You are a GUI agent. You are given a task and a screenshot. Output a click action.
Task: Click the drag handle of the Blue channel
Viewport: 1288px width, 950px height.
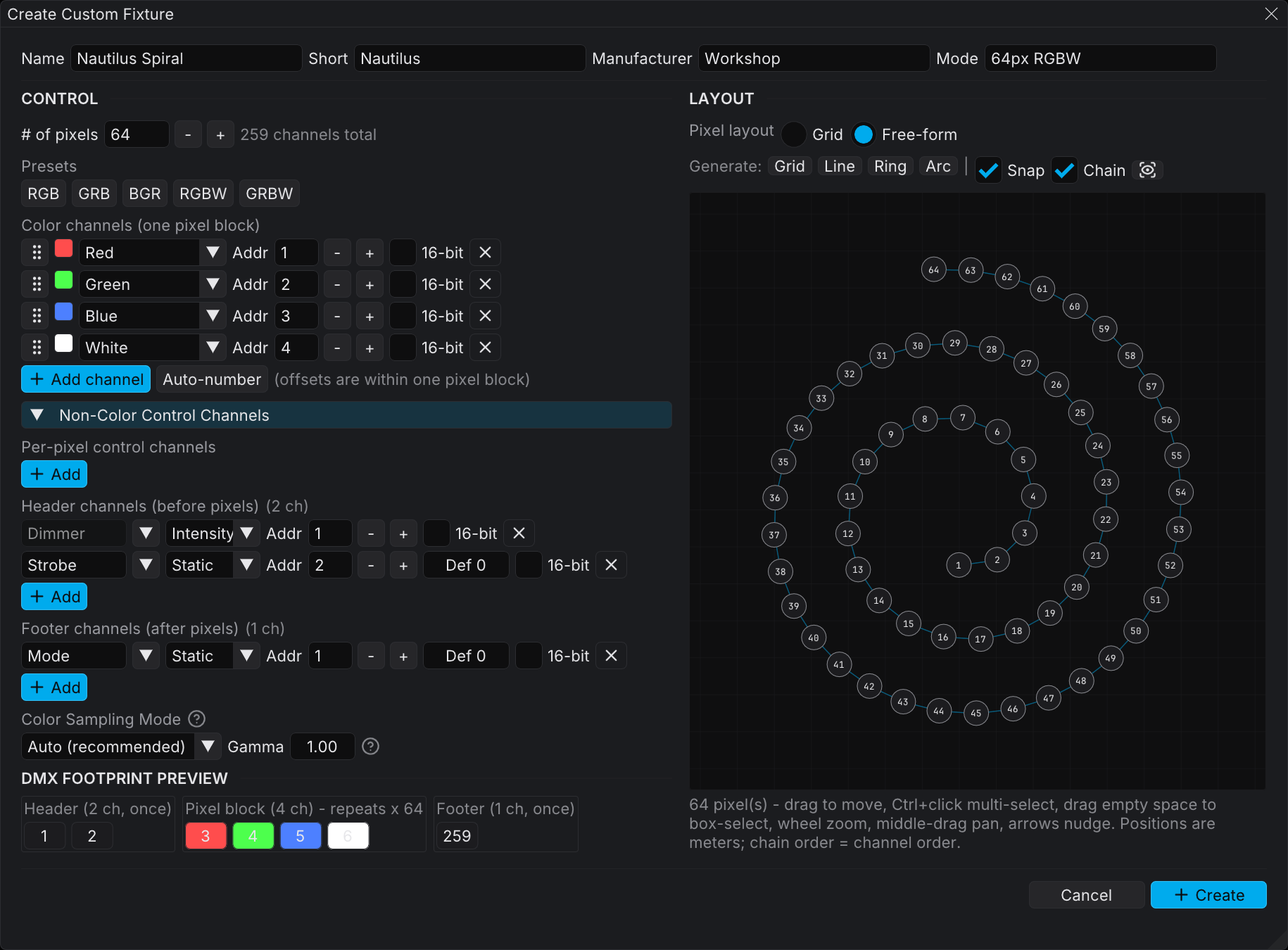[37, 316]
